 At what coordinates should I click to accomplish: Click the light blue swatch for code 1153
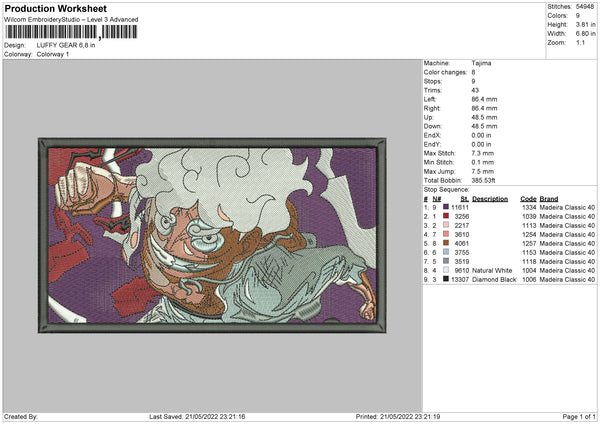pyautogui.click(x=446, y=252)
